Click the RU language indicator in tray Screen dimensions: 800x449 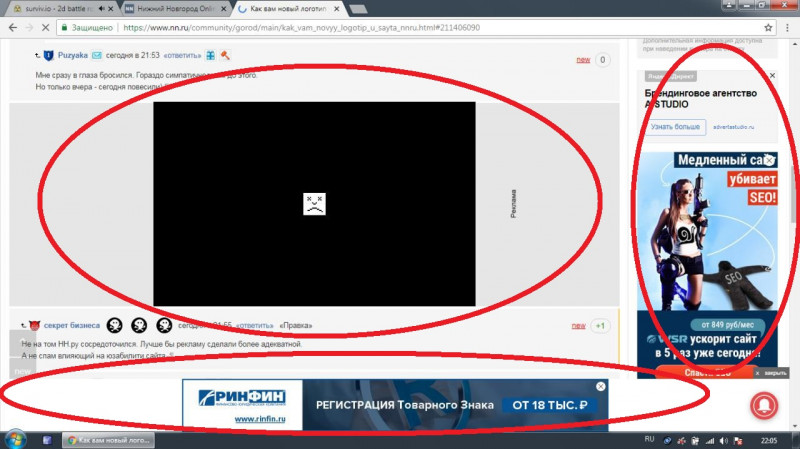point(647,440)
